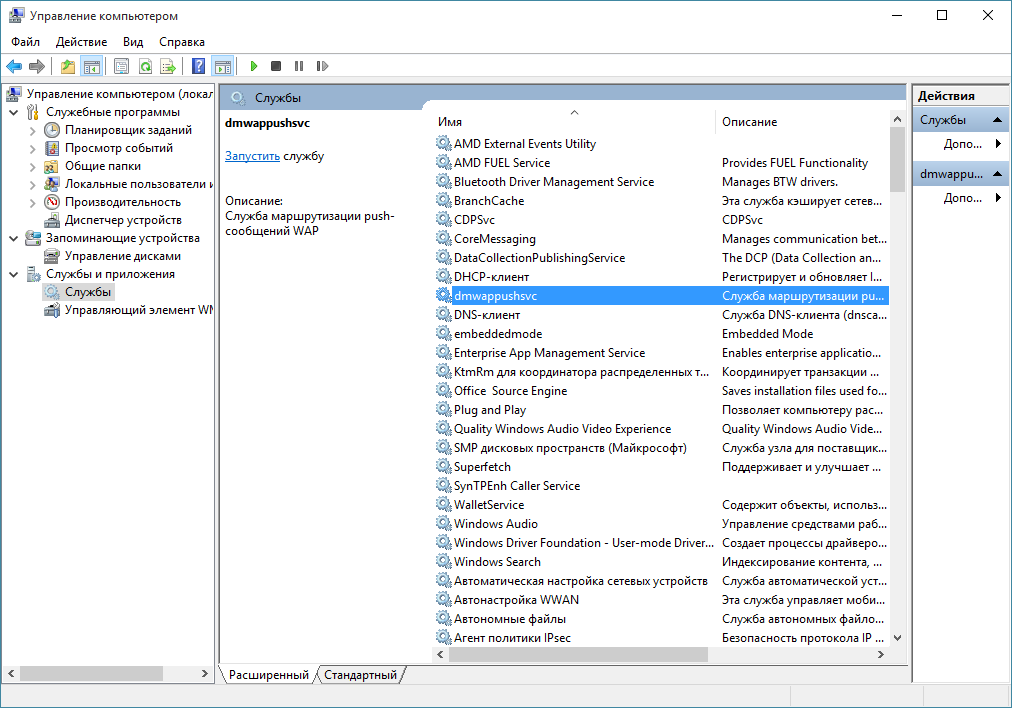Collapse the Служебные программы tree node
This screenshot has width=1012, height=708.
tap(13, 112)
